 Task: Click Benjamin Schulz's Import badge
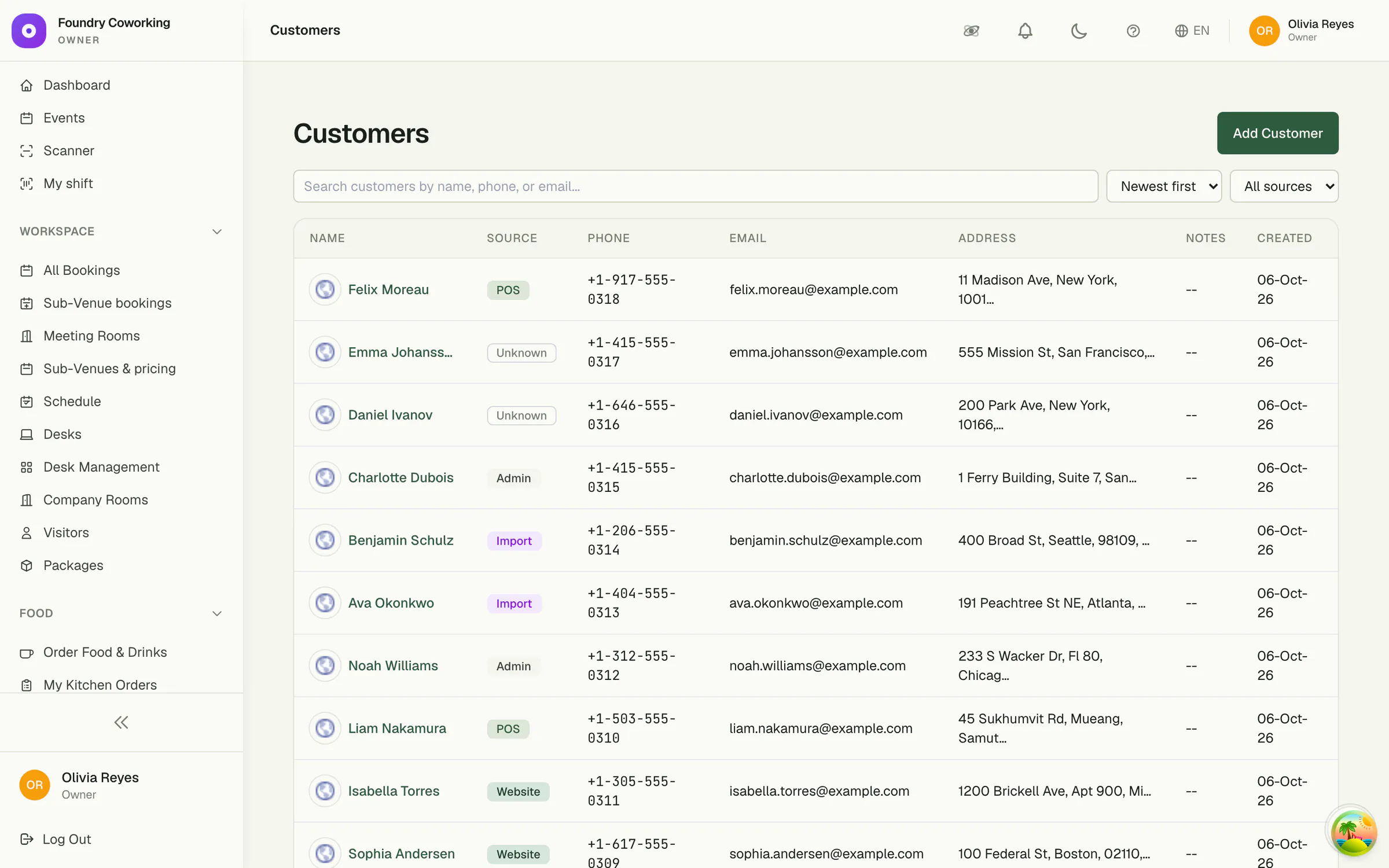click(x=514, y=540)
